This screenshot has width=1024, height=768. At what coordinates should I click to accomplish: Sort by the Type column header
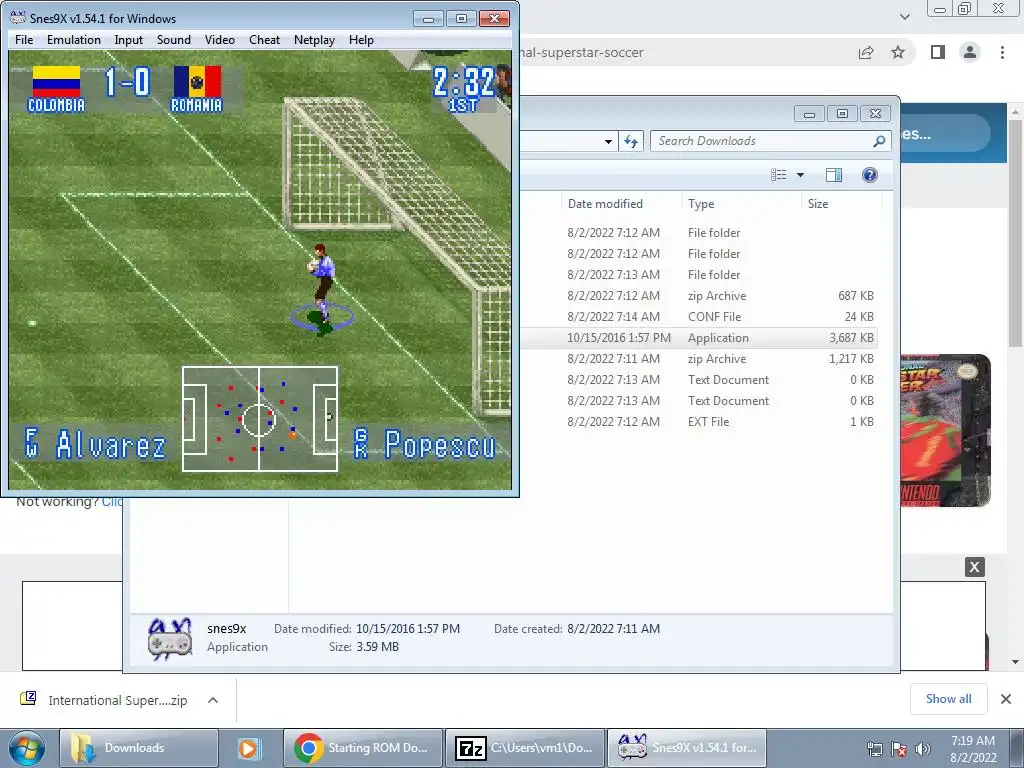point(701,204)
